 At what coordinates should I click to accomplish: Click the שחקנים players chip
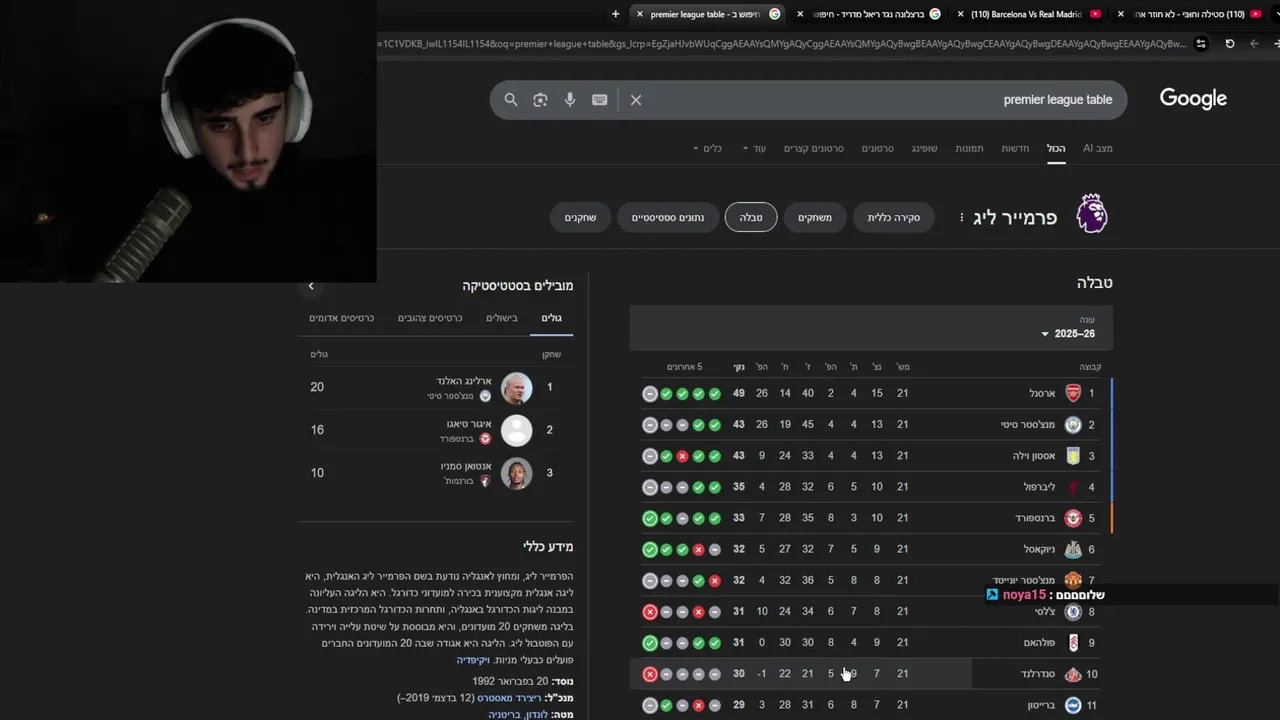[580, 217]
